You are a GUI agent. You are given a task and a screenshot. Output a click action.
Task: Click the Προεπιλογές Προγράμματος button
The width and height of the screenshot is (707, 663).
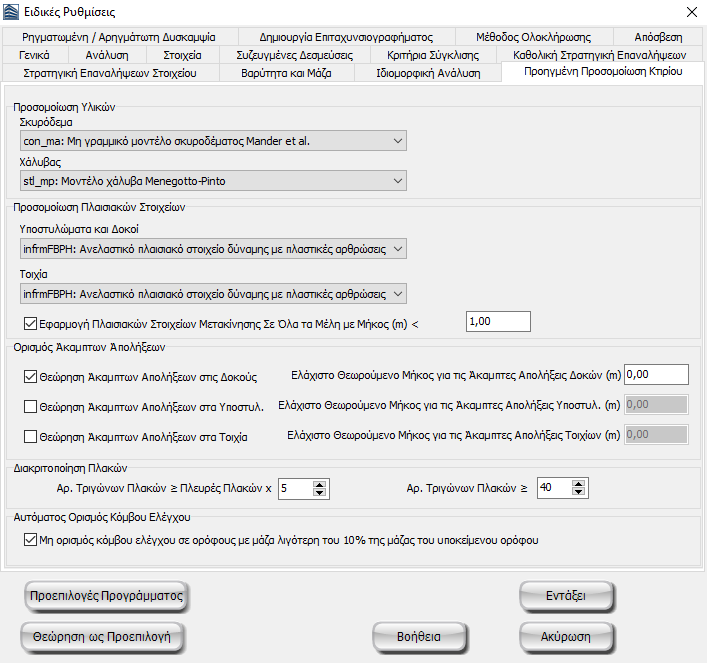(106, 595)
